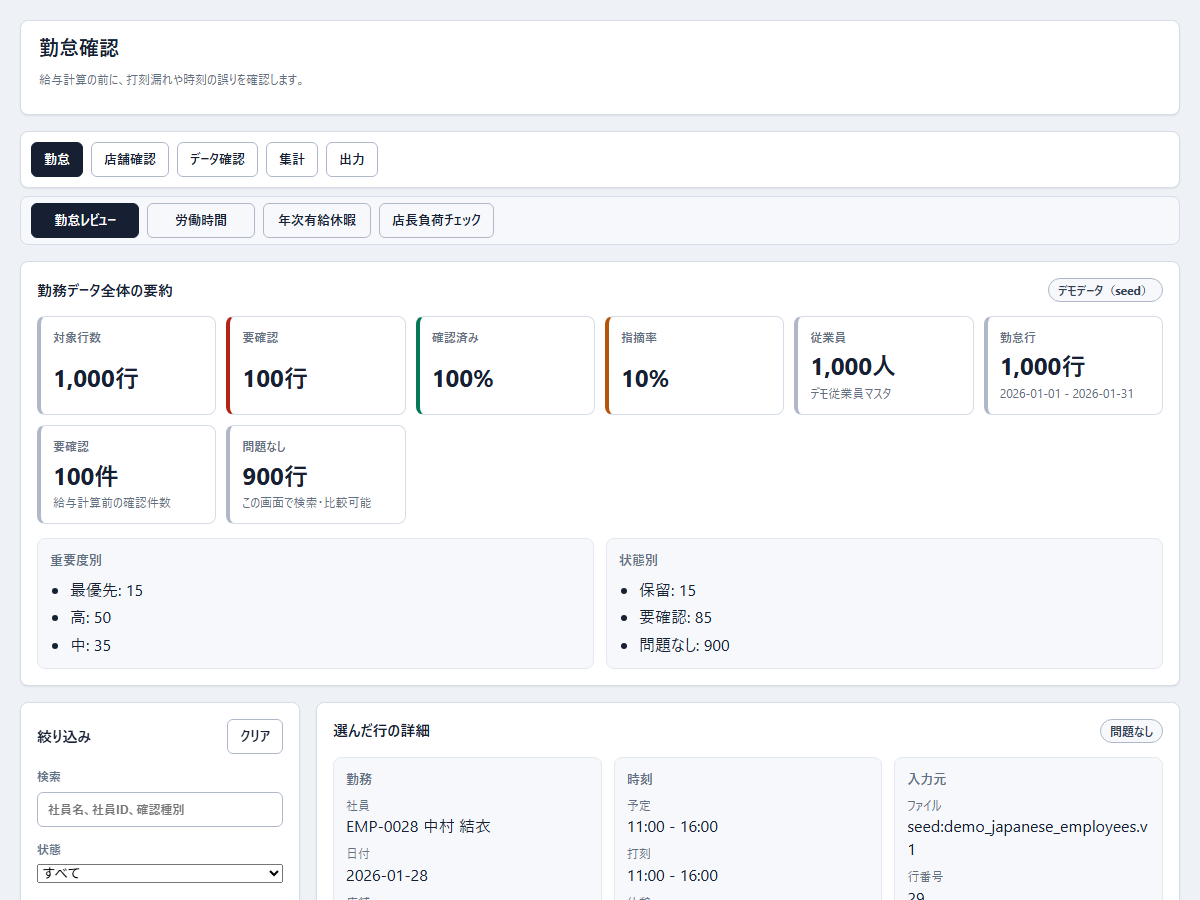Click the 問題なし 900行 card
Viewport: 1200px width, 900px height.
pyautogui.click(x=316, y=474)
